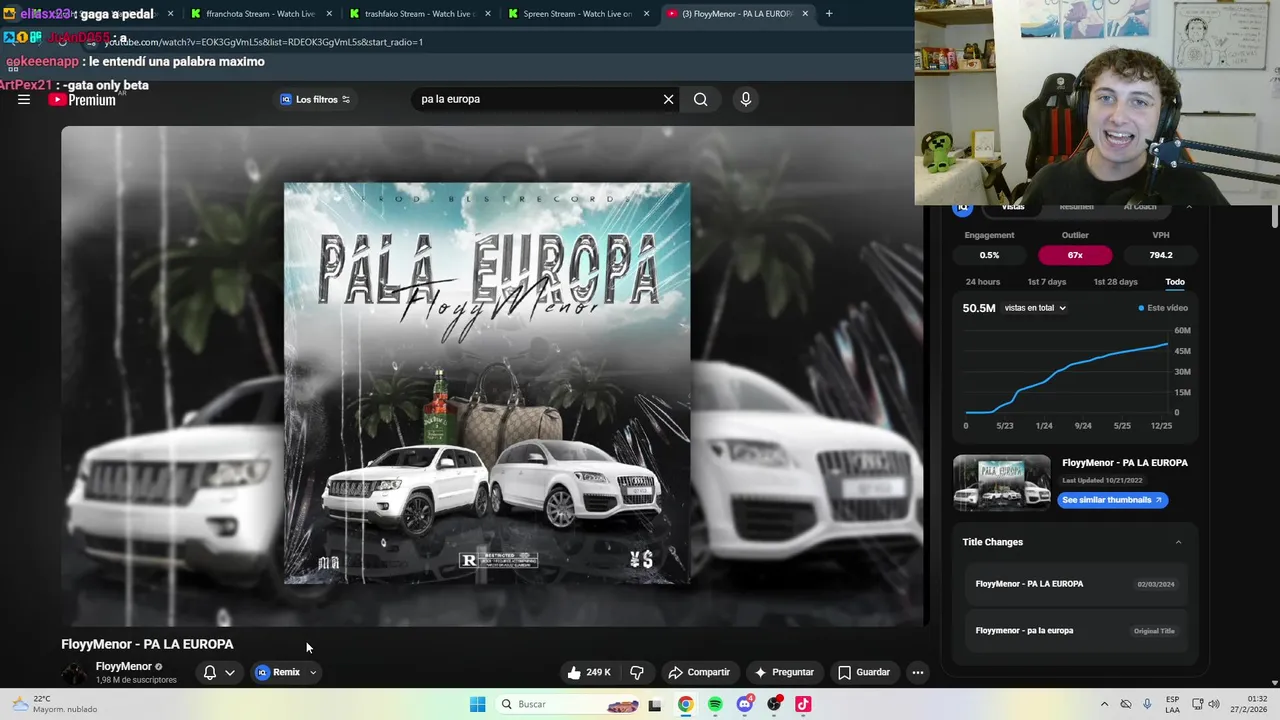This screenshot has width=1280, height=720.
Task: Select the '1st 7 days' range tab
Action: click(1047, 282)
